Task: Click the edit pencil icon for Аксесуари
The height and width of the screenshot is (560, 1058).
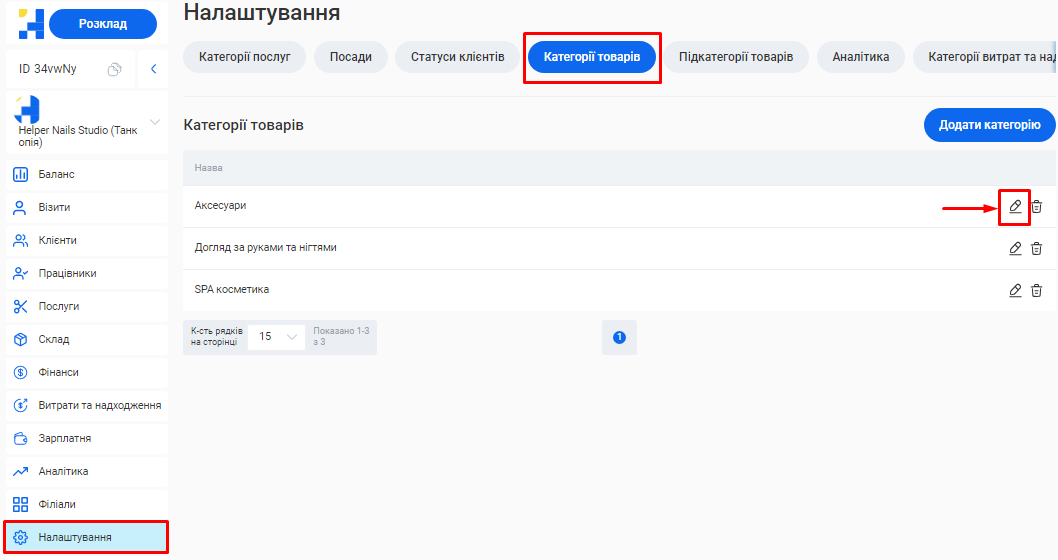Action: (1015, 206)
